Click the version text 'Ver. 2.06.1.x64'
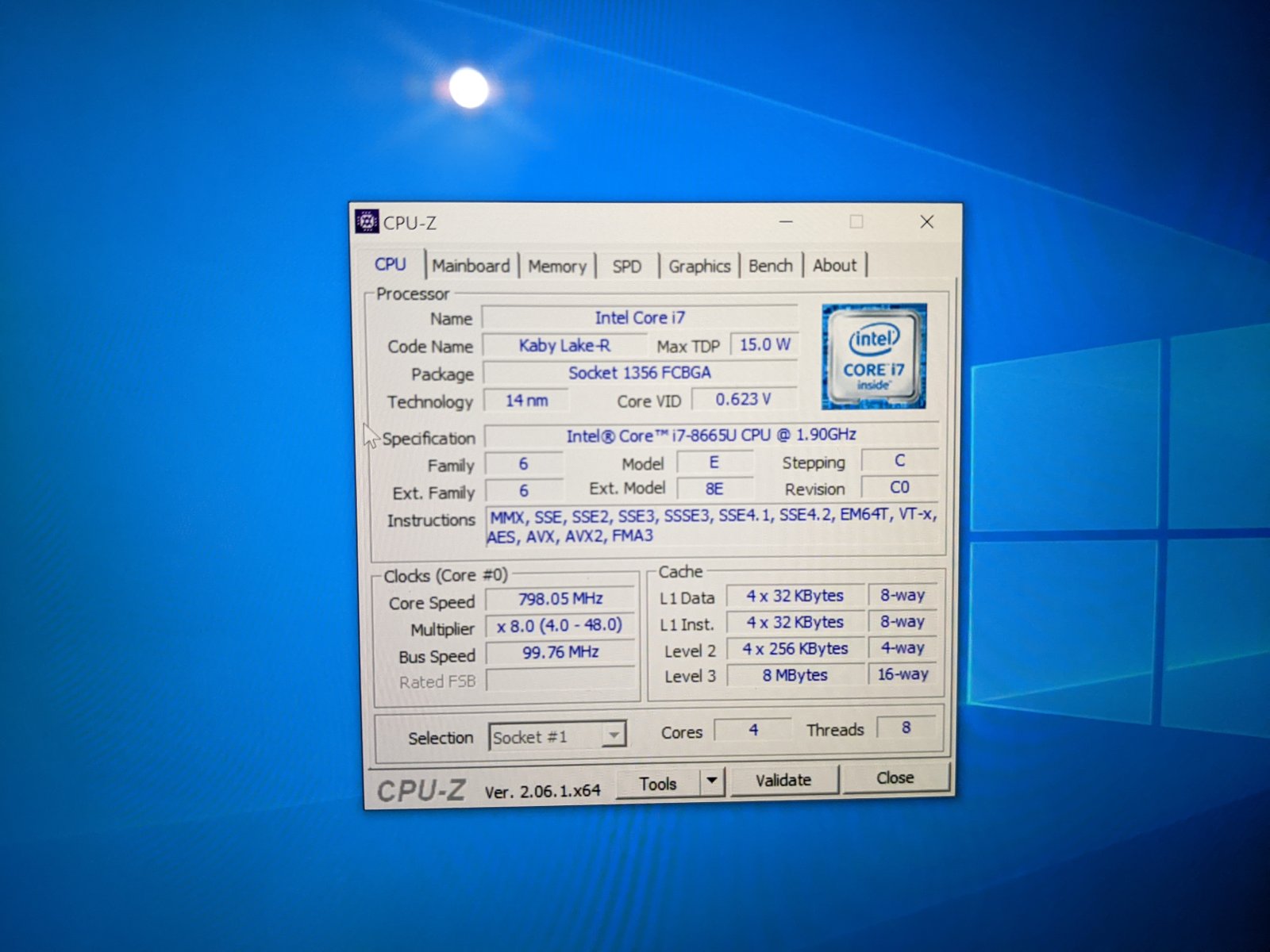The height and width of the screenshot is (952, 1270). [x=543, y=791]
